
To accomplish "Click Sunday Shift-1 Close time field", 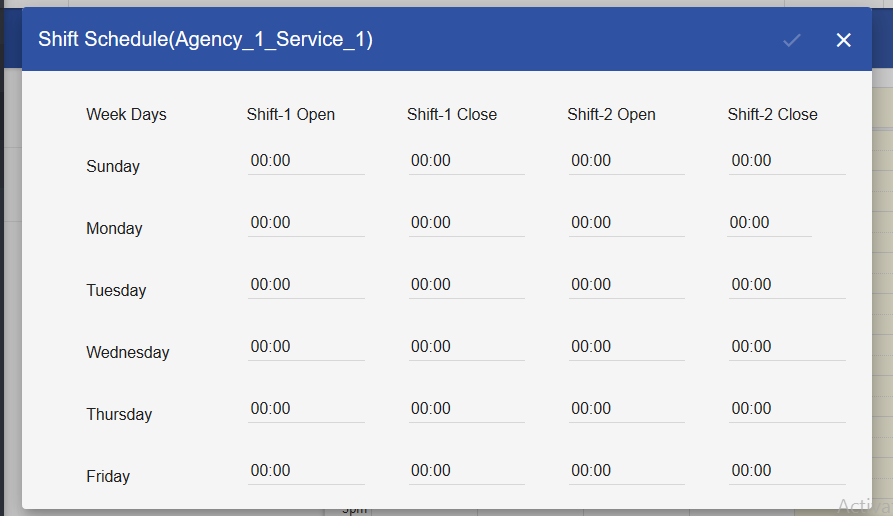I will [x=466, y=161].
